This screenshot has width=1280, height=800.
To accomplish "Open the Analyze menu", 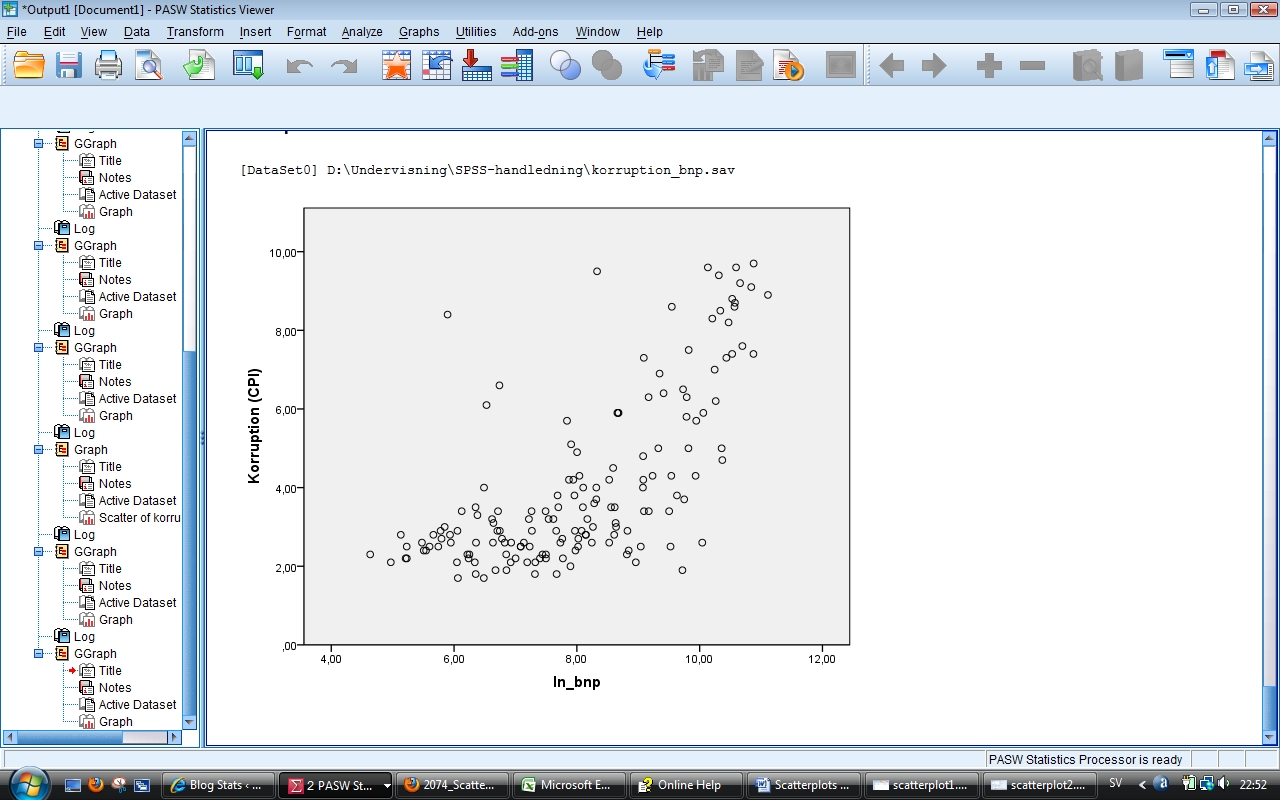I will click(361, 31).
